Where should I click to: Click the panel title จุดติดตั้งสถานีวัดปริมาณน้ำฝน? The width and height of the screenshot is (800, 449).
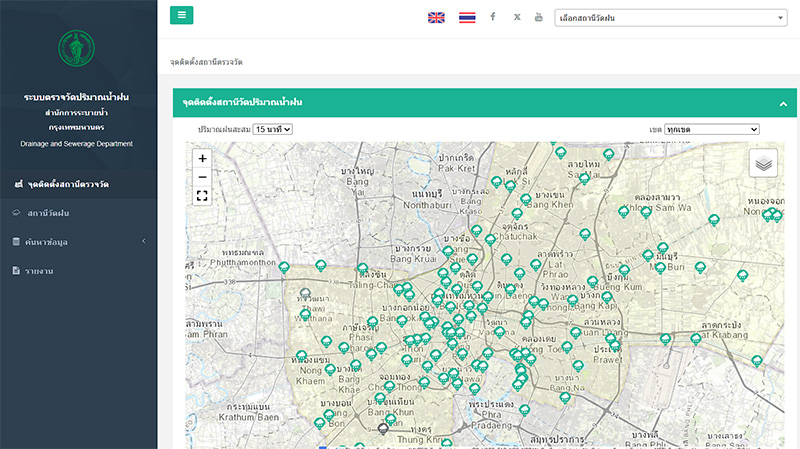click(242, 103)
